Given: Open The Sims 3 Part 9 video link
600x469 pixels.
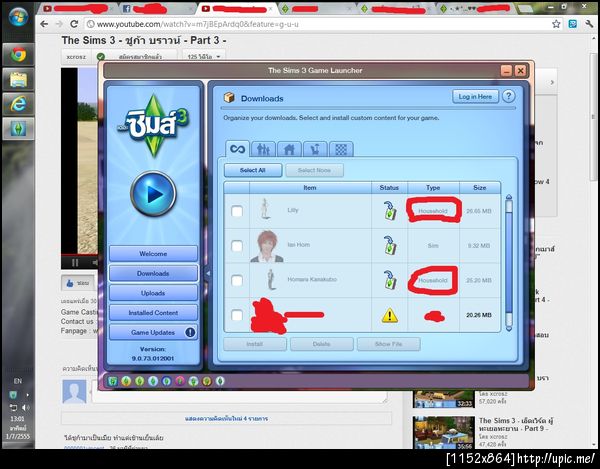Looking at the screenshot, I should coord(516,424).
